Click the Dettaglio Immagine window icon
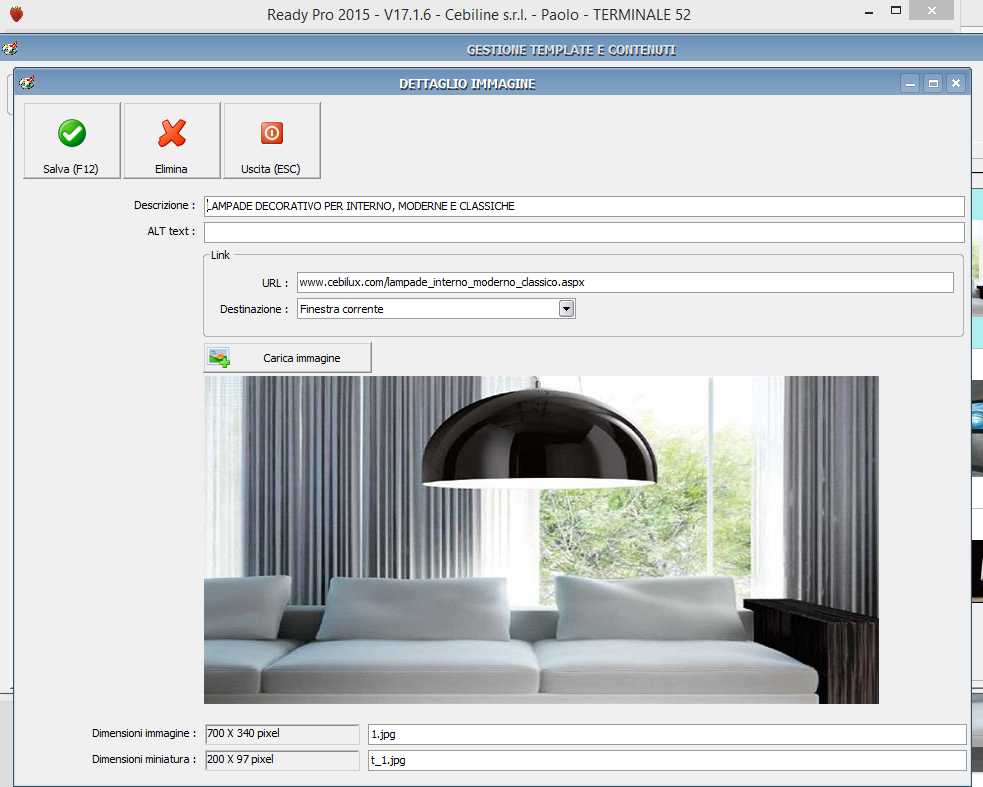 coord(26,83)
